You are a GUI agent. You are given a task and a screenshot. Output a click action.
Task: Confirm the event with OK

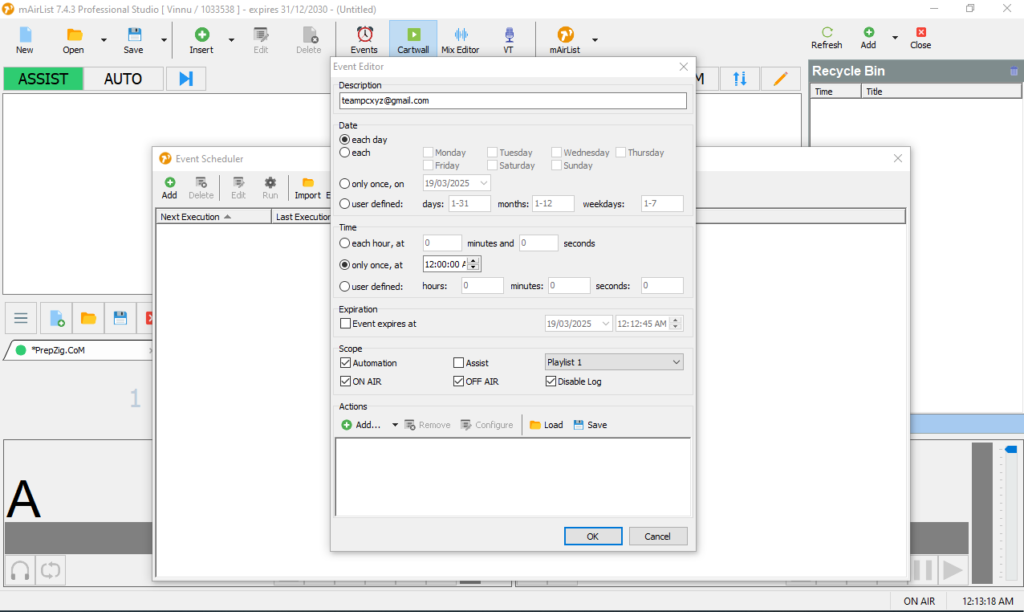[593, 536]
